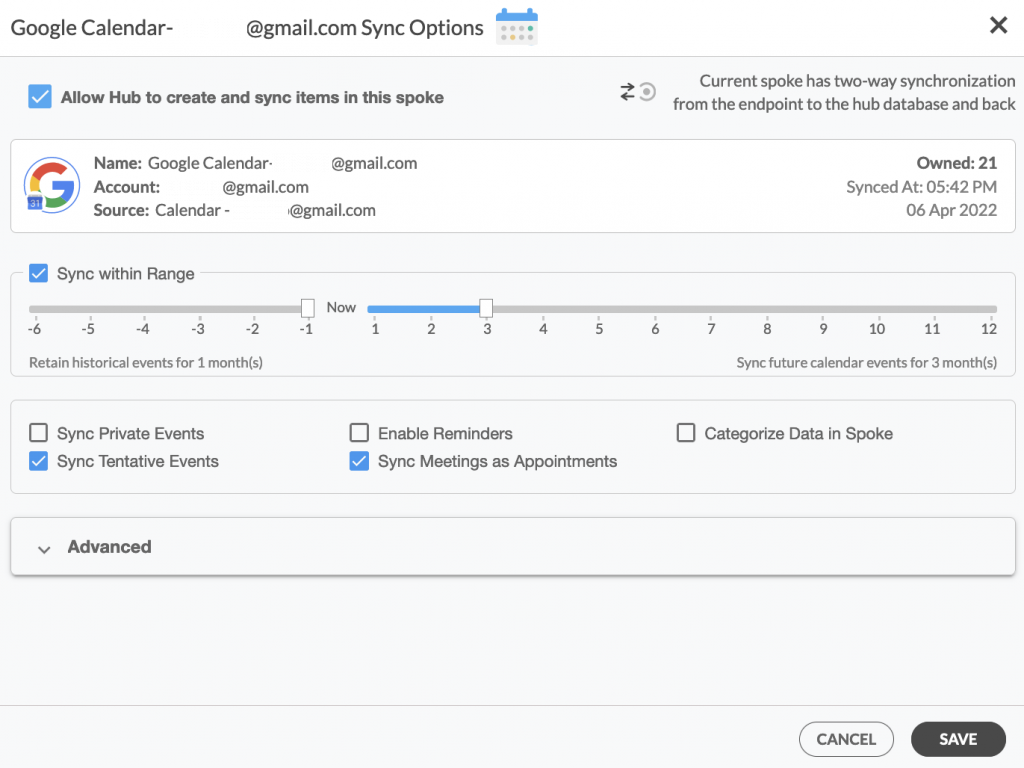Click the blue filled future slider track
1024x768 pixels.
click(x=423, y=309)
